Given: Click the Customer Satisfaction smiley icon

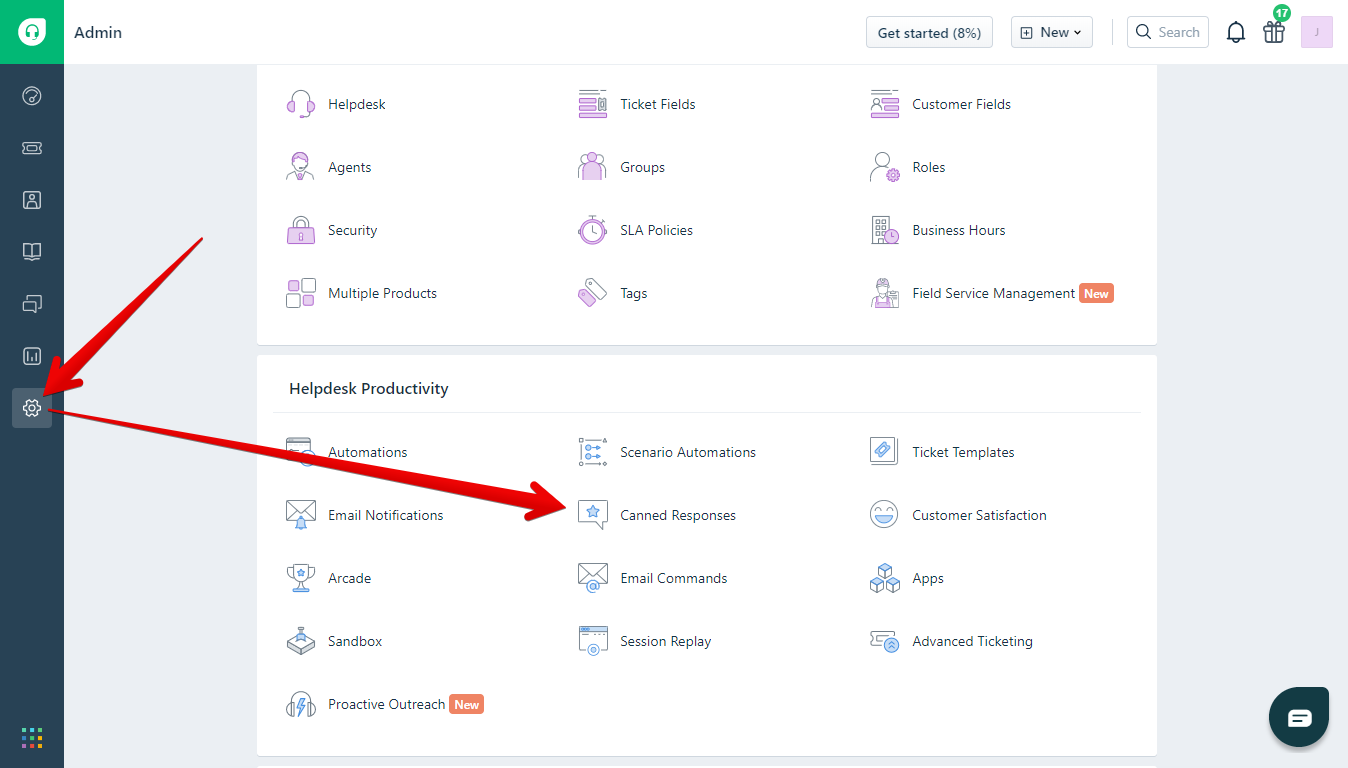Looking at the screenshot, I should tap(885, 515).
